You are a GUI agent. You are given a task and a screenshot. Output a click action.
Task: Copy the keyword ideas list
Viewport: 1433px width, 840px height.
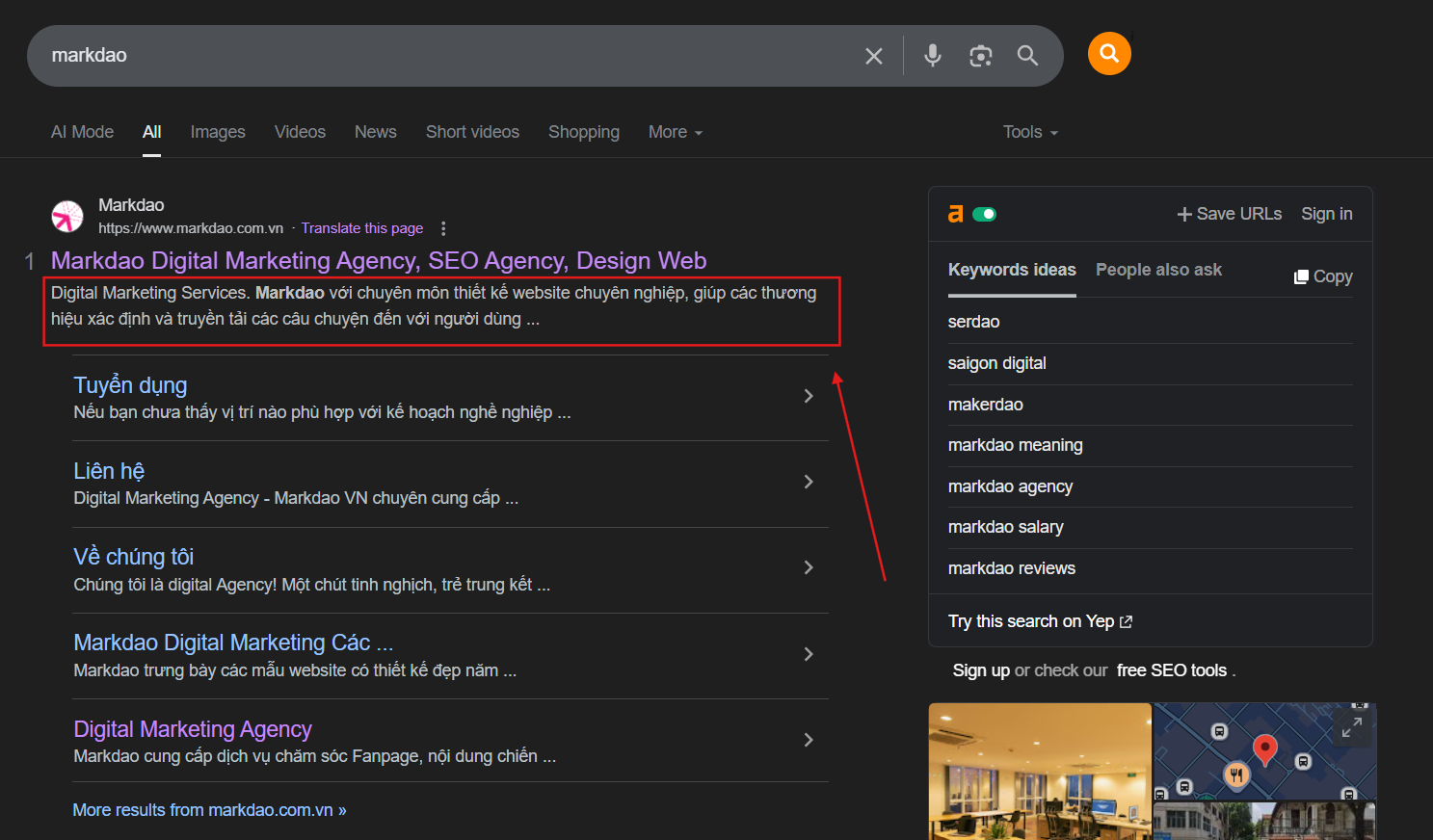tap(1323, 276)
